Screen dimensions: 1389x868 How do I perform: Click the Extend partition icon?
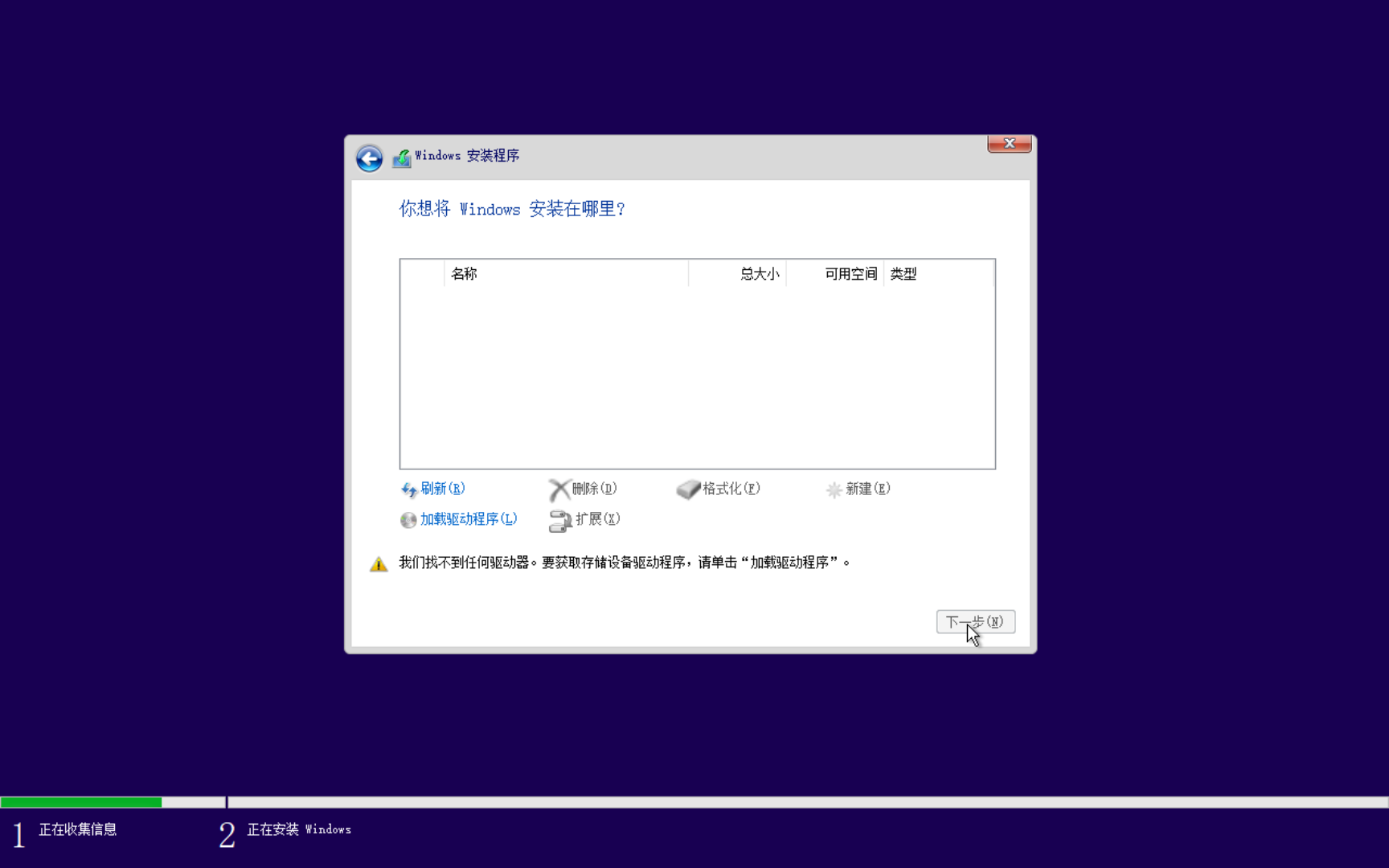coord(561,520)
